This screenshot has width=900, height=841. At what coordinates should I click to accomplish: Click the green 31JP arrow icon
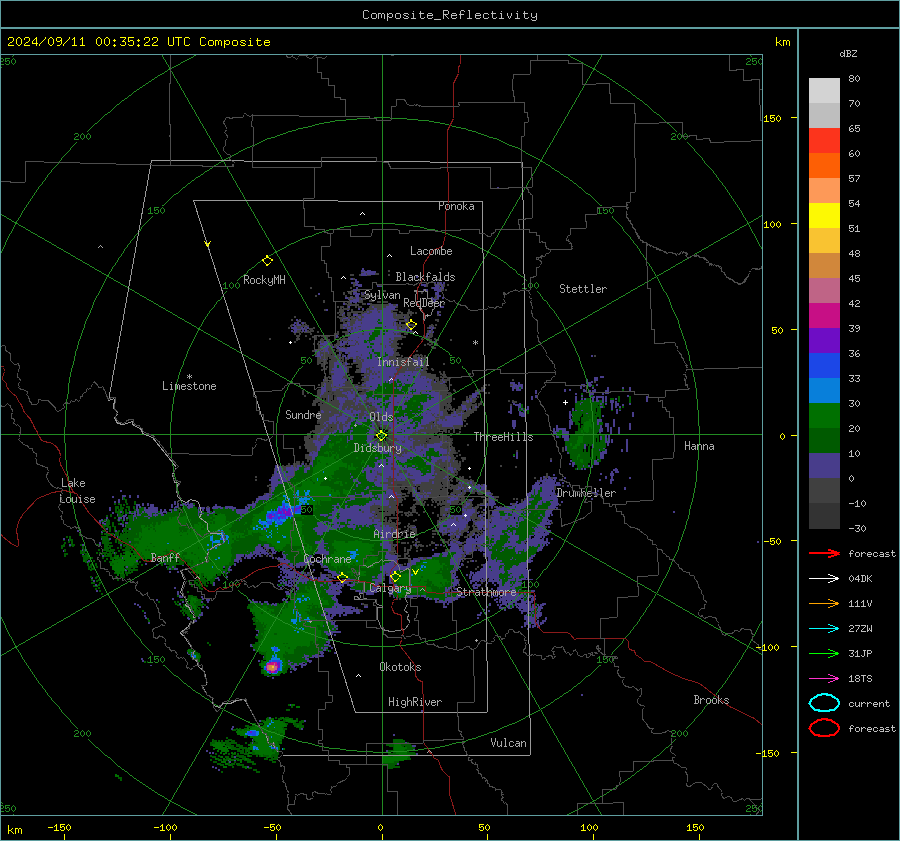824,653
